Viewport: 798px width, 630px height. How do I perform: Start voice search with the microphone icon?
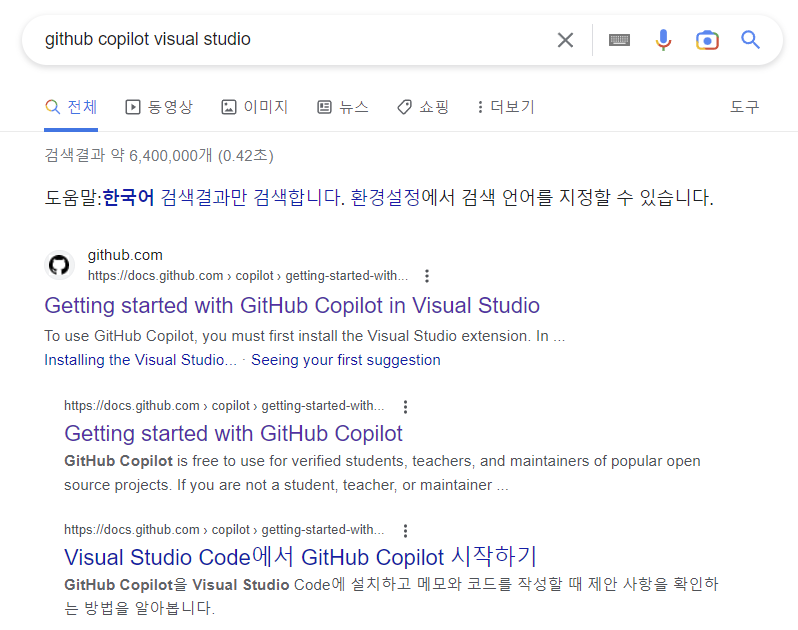[x=663, y=40]
